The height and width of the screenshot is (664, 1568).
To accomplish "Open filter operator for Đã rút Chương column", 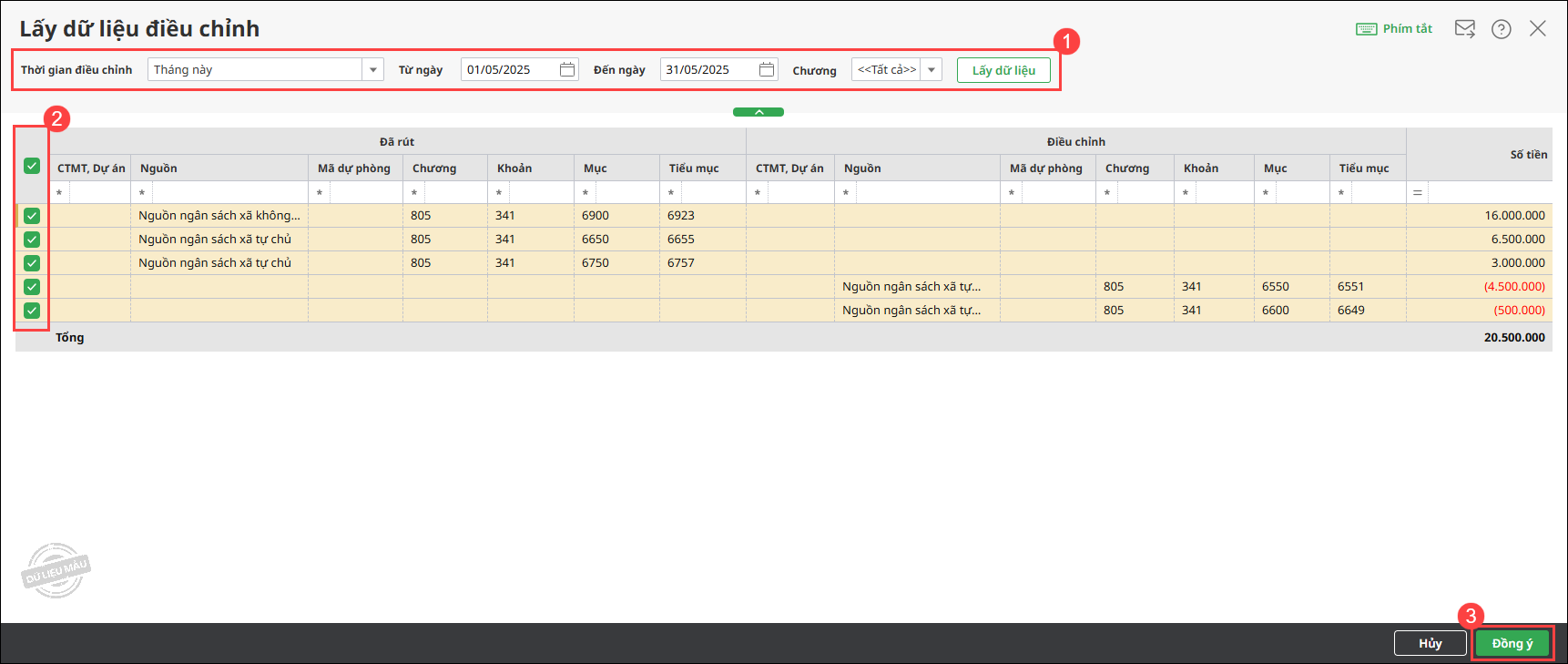I will (x=414, y=193).
